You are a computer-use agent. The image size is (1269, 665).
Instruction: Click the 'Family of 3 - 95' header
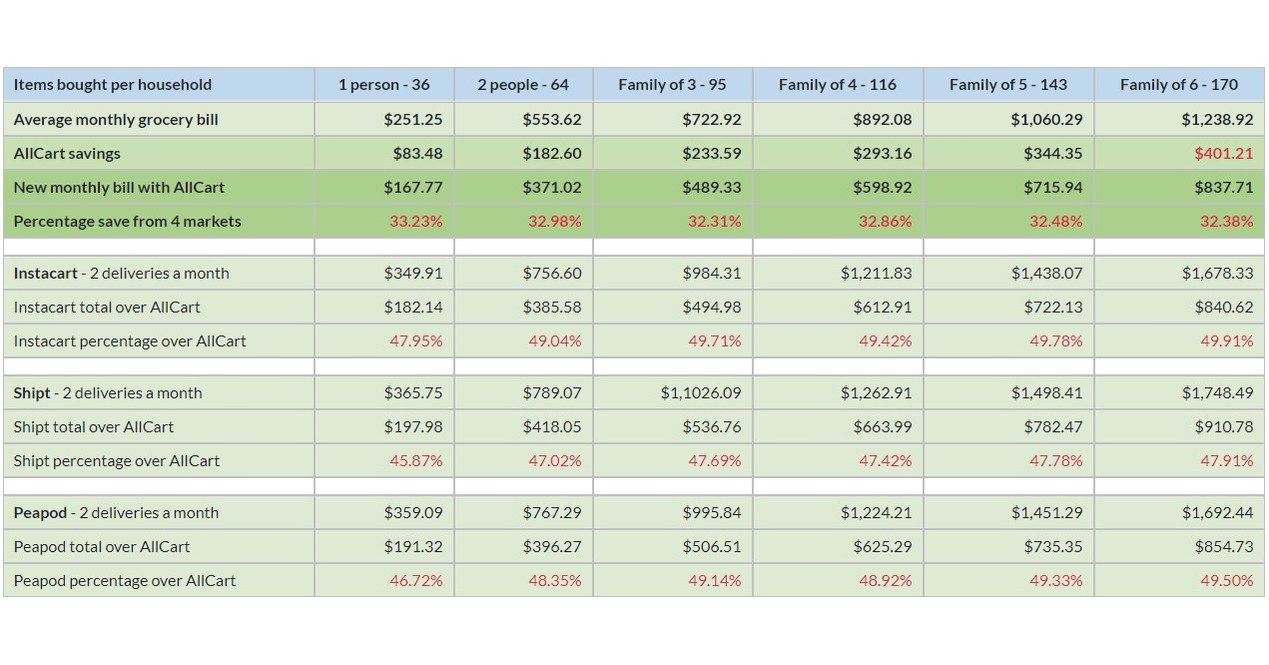pyautogui.click(x=673, y=85)
